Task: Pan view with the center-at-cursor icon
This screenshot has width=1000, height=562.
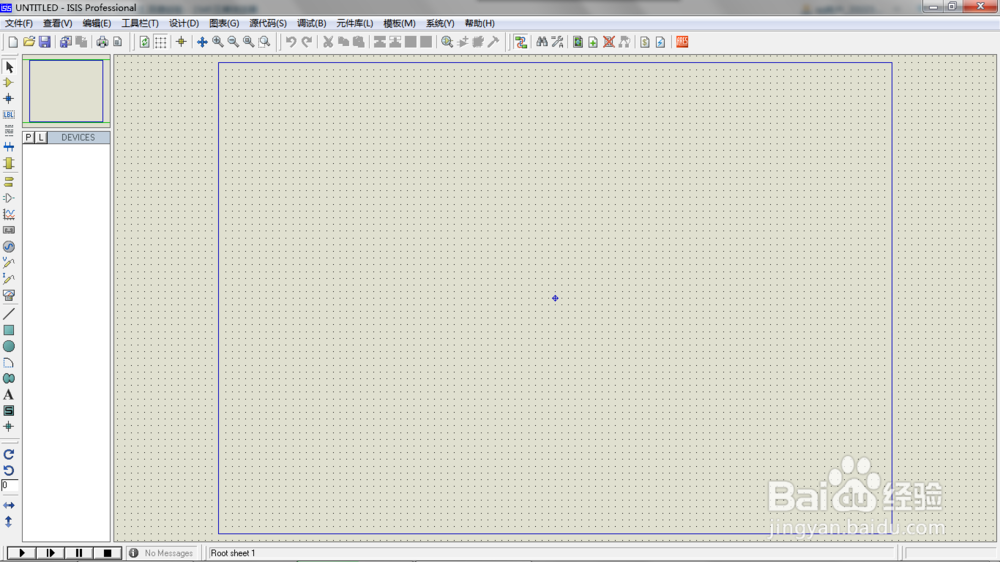Action: click(x=202, y=42)
